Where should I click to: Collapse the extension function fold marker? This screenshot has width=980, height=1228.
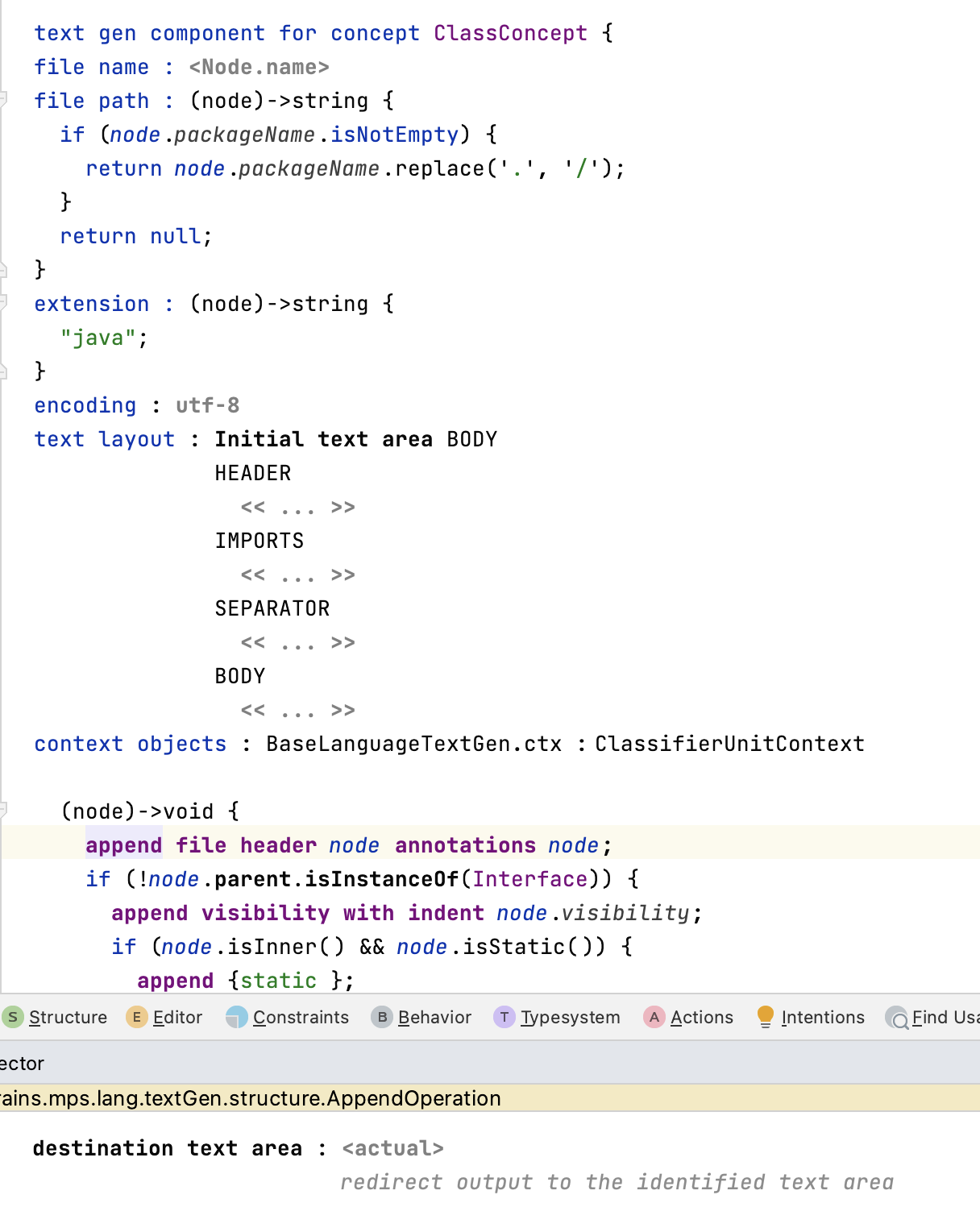3,303
